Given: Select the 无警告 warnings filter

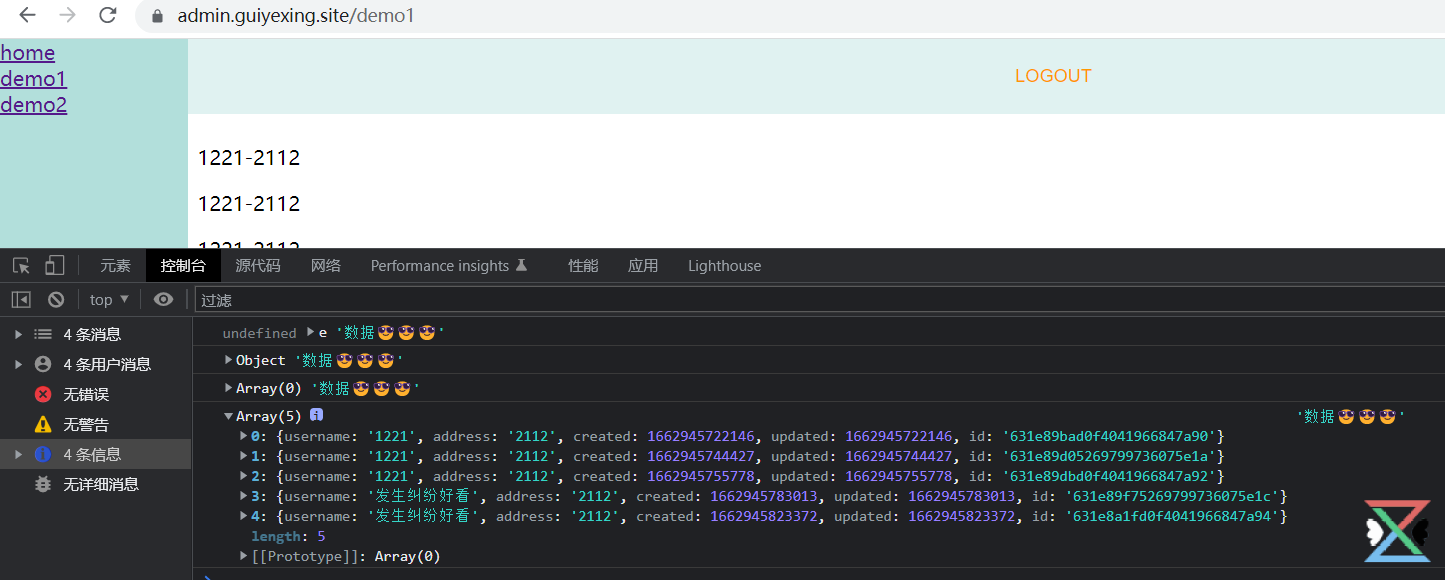Looking at the screenshot, I should click(x=86, y=424).
